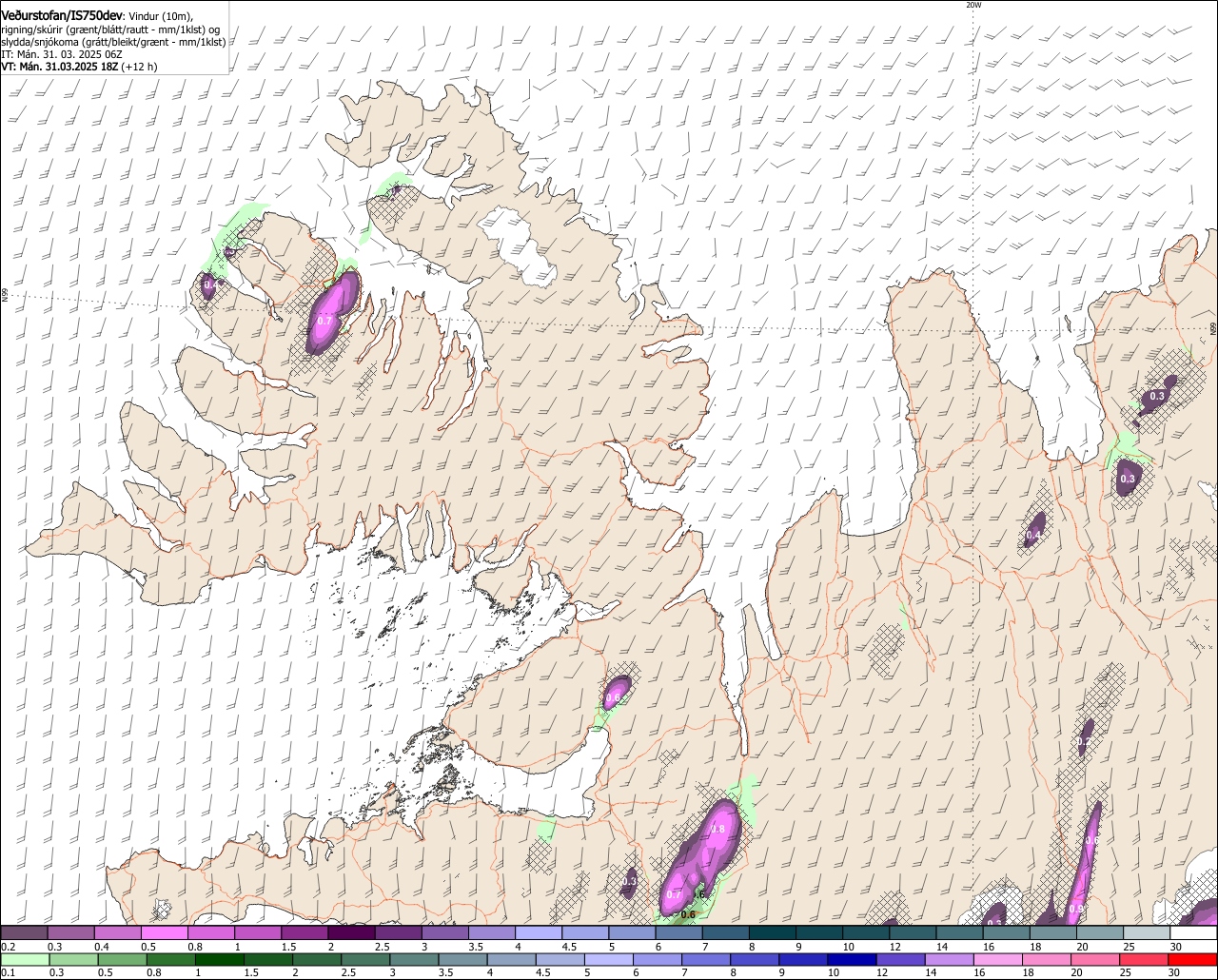This screenshot has width=1218, height=980.
Task: Pick the 3.5 swatch in the lower rain legend
Action: [465, 960]
